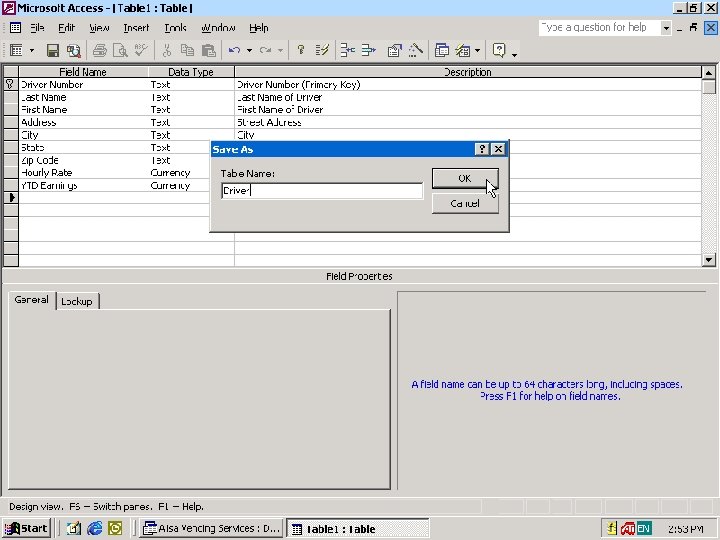The width and height of the screenshot is (720, 540).
Task: Confirm Save As with OK button
Action: [x=465, y=178]
